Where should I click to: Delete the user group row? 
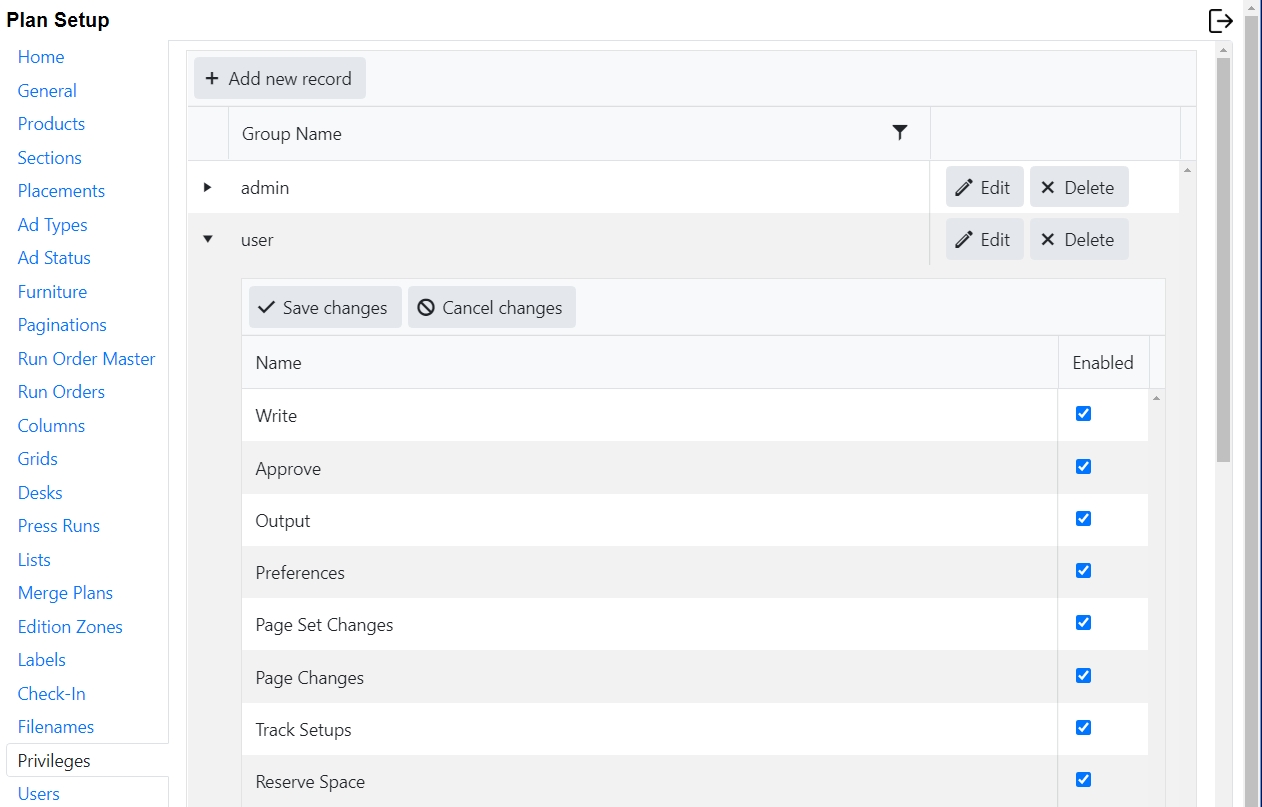1078,240
